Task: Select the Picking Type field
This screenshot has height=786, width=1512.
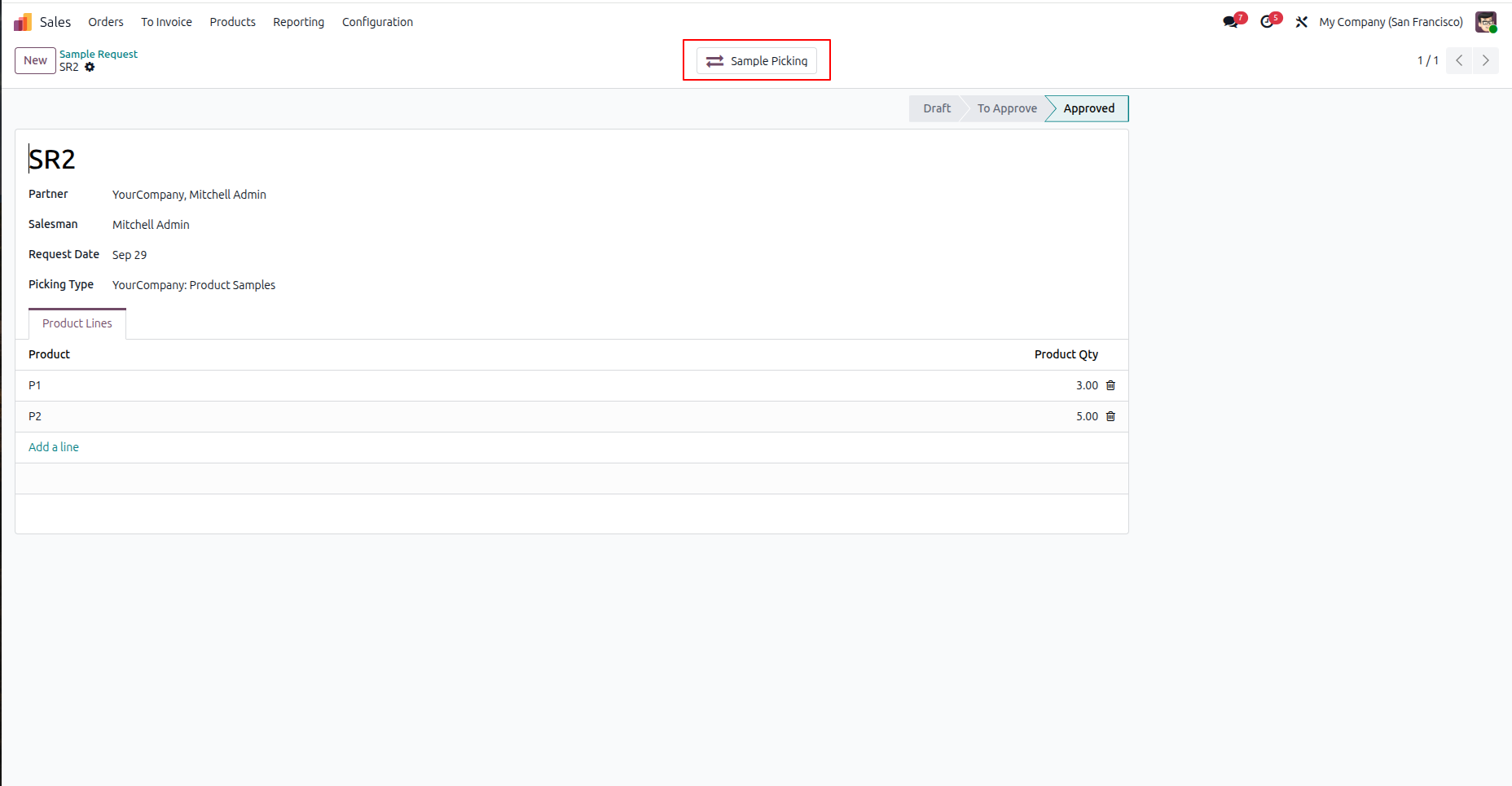Action: pos(194,285)
